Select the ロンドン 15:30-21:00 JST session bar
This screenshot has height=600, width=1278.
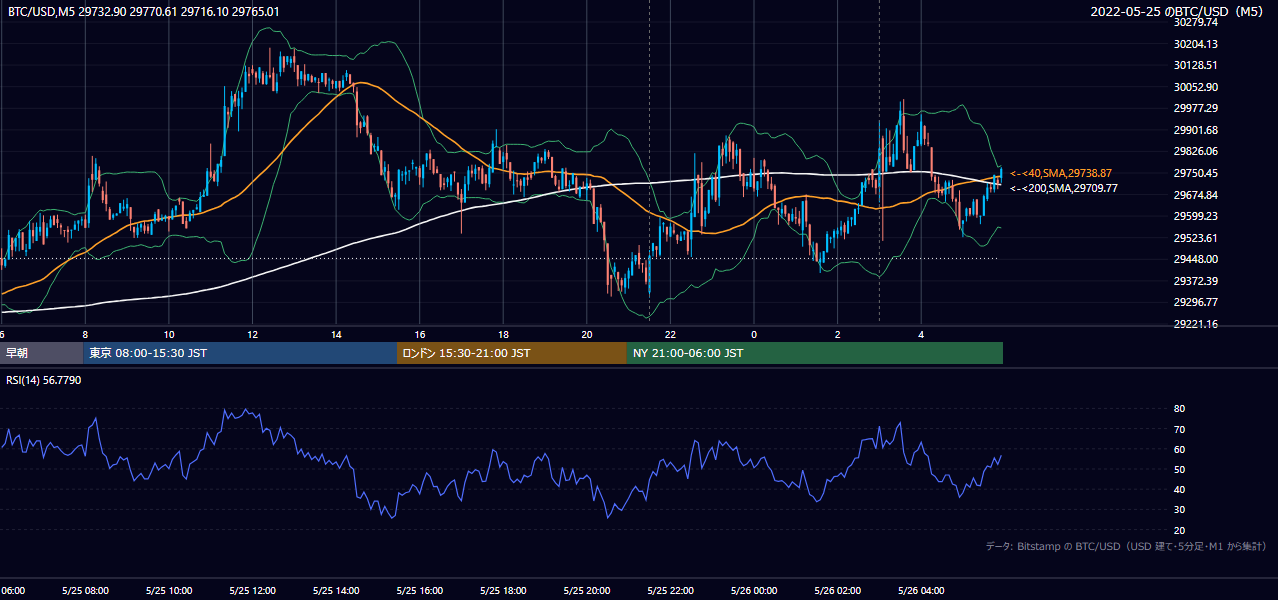(x=512, y=353)
